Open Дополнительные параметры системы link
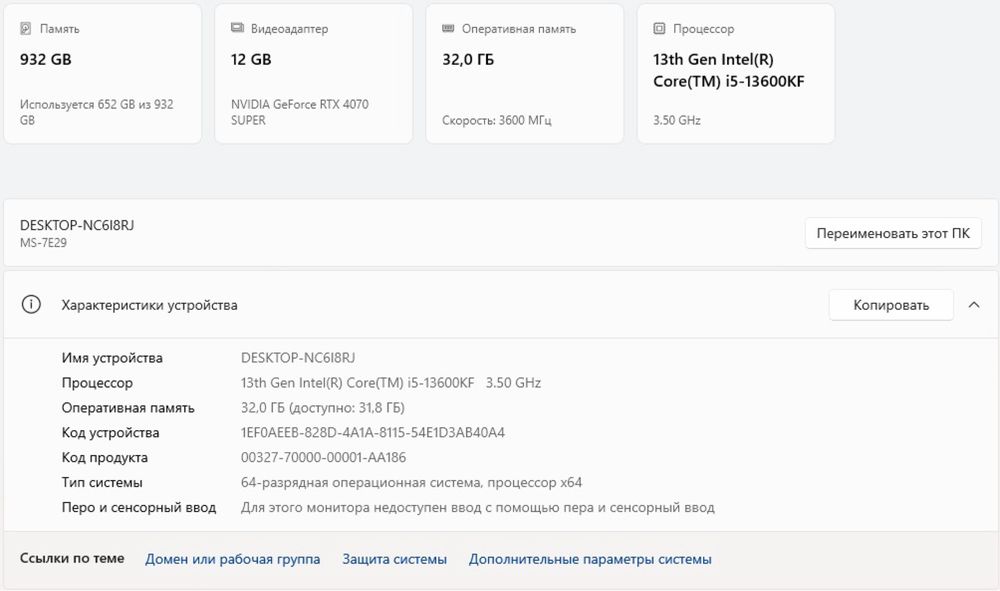This screenshot has width=1000, height=591. [590, 559]
